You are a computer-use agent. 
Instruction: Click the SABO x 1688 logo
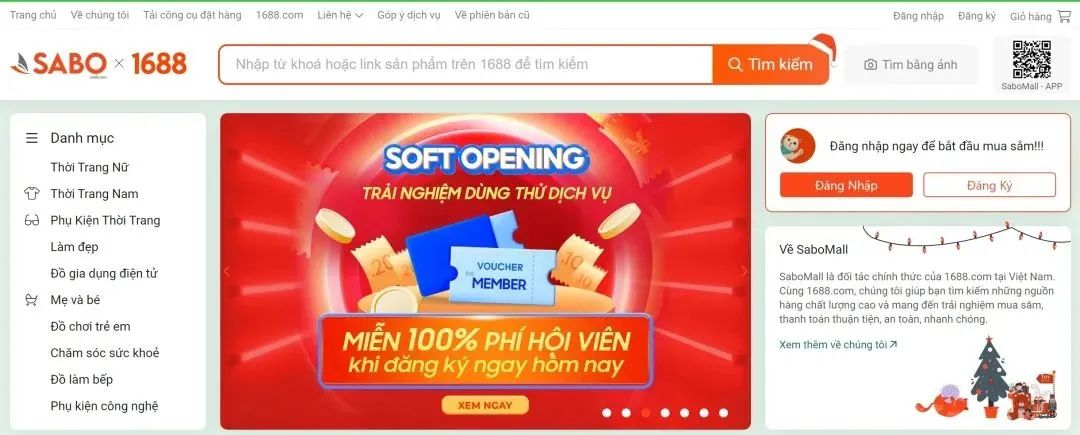(x=98, y=64)
